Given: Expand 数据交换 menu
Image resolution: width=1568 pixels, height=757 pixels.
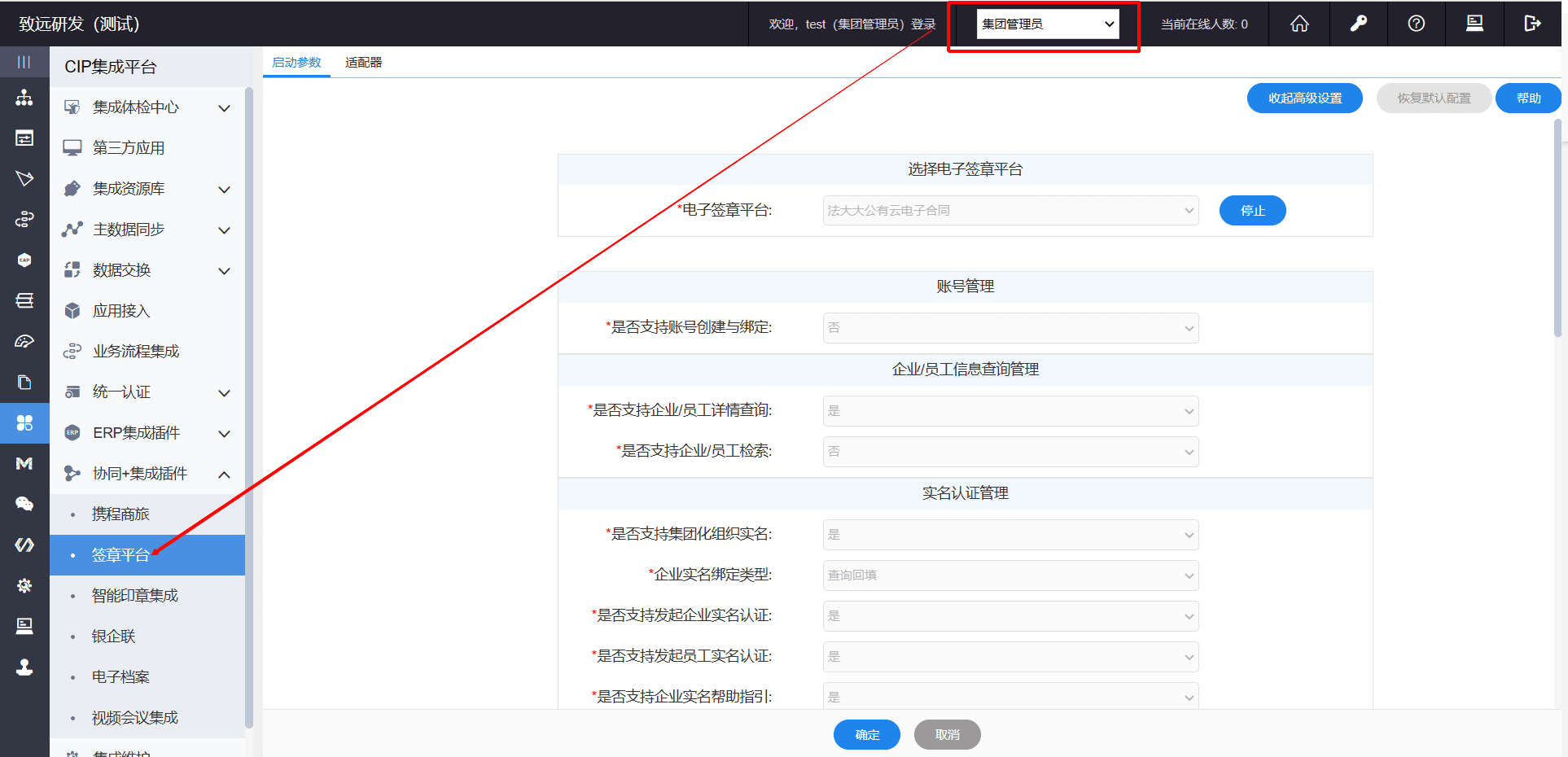Looking at the screenshot, I should click(x=147, y=270).
